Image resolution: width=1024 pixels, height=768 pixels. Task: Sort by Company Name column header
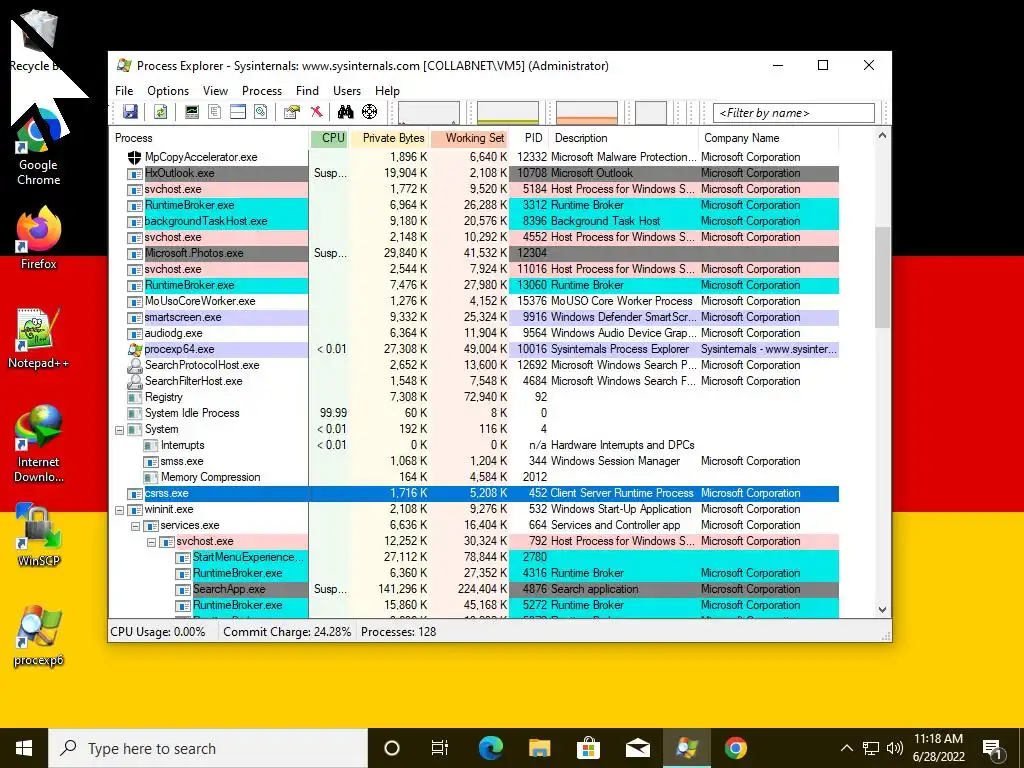point(769,138)
